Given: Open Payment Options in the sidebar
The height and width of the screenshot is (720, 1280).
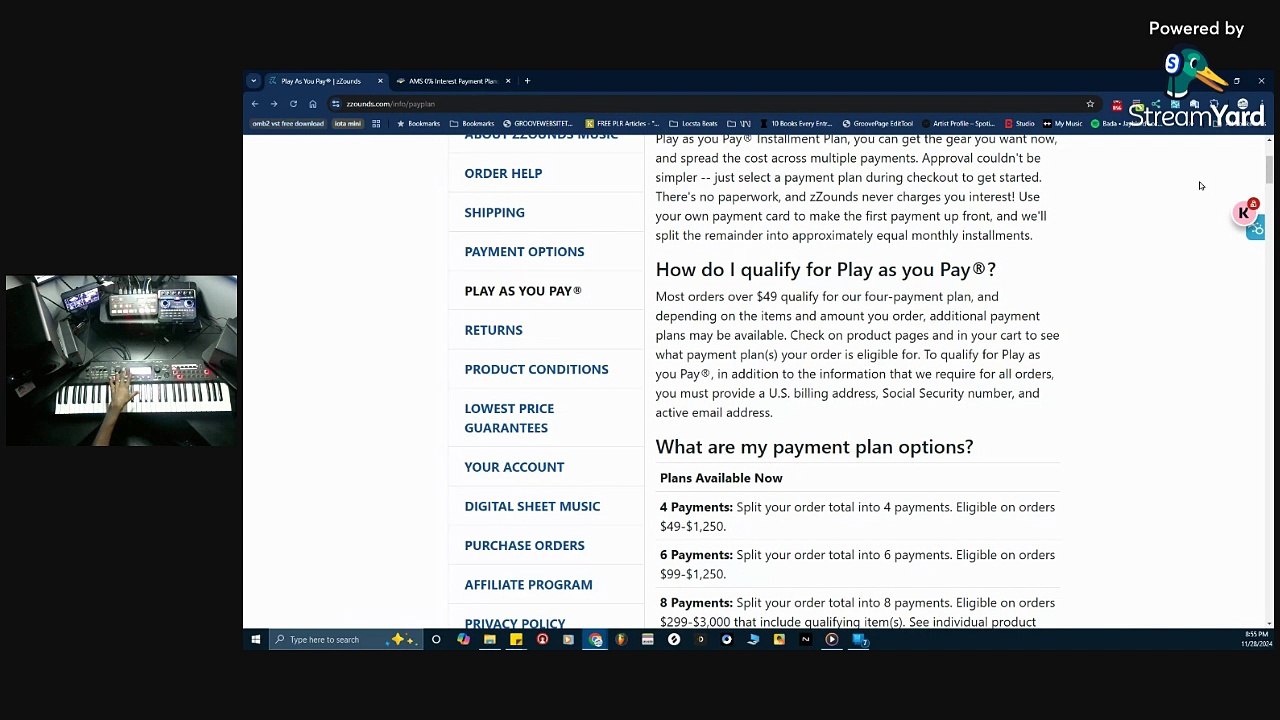Looking at the screenshot, I should [x=524, y=251].
